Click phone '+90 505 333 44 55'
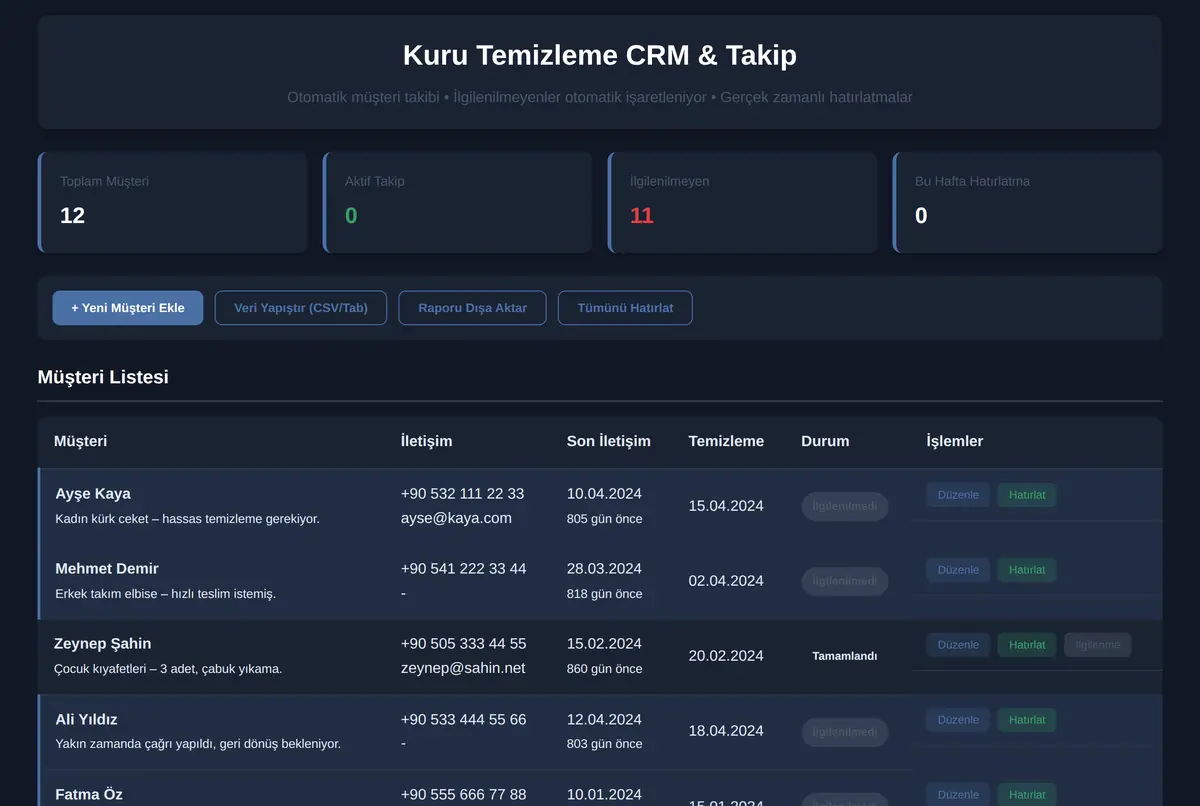Viewport: 1200px width, 806px height. (463, 643)
